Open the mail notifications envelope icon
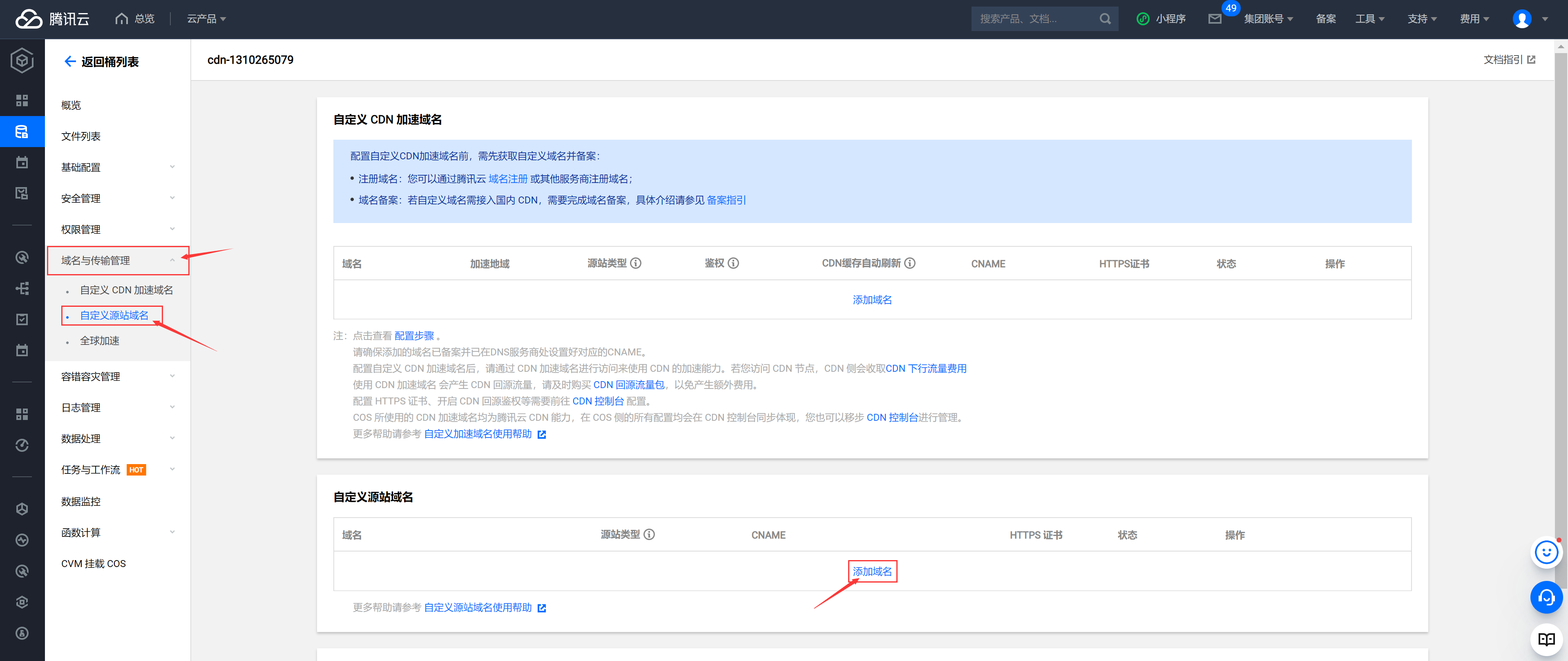 (1214, 19)
